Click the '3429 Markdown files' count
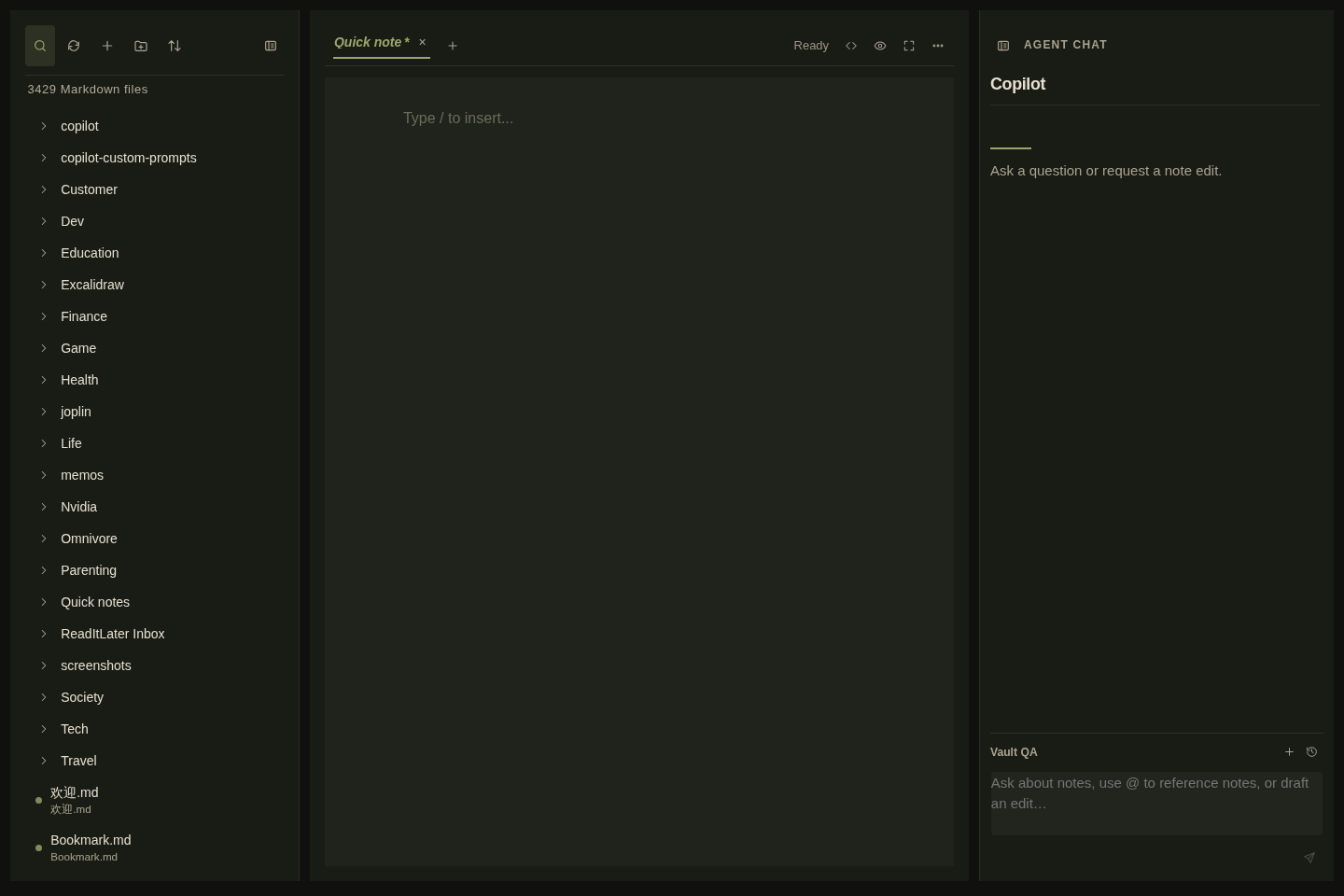1344x896 pixels. click(88, 90)
